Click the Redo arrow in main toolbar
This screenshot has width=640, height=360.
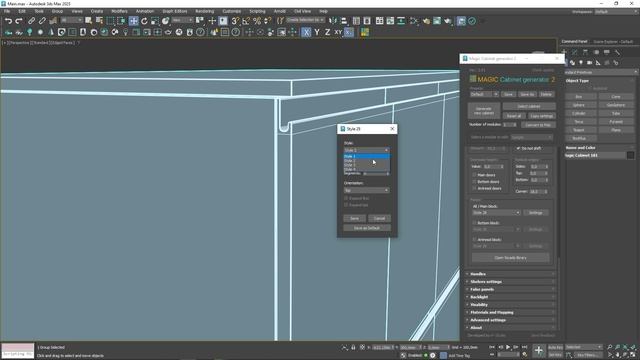point(19,21)
